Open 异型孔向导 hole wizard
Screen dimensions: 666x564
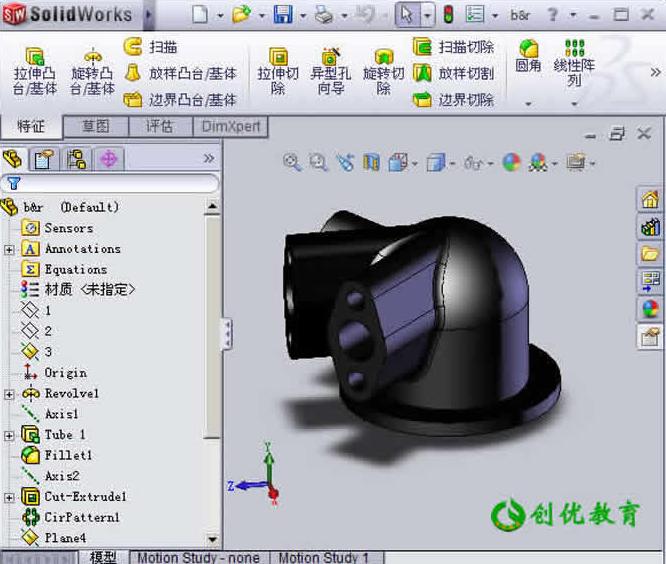tap(330, 71)
